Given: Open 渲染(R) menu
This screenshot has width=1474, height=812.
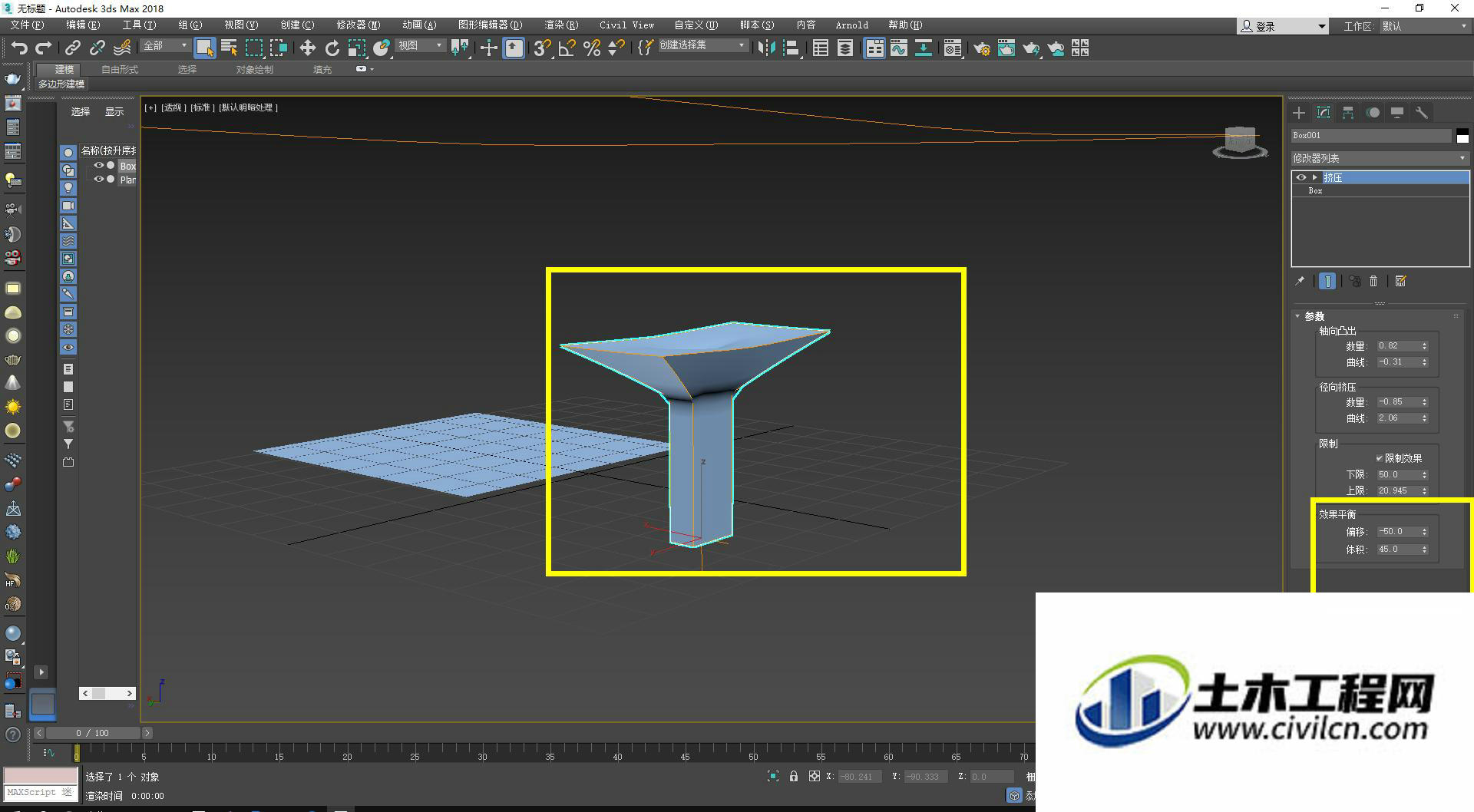Looking at the screenshot, I should point(561,25).
